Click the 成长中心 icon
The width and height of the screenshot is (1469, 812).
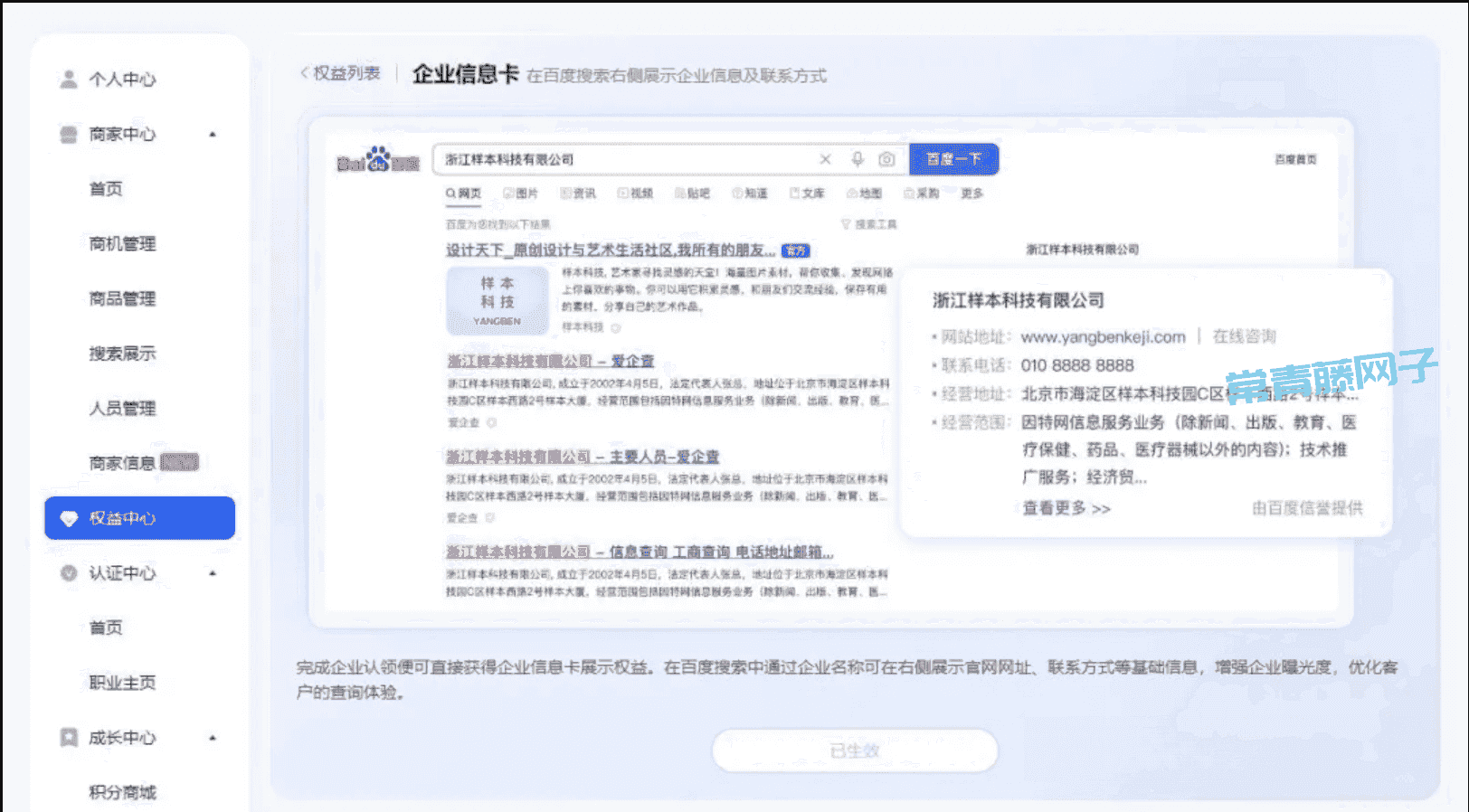(68, 737)
